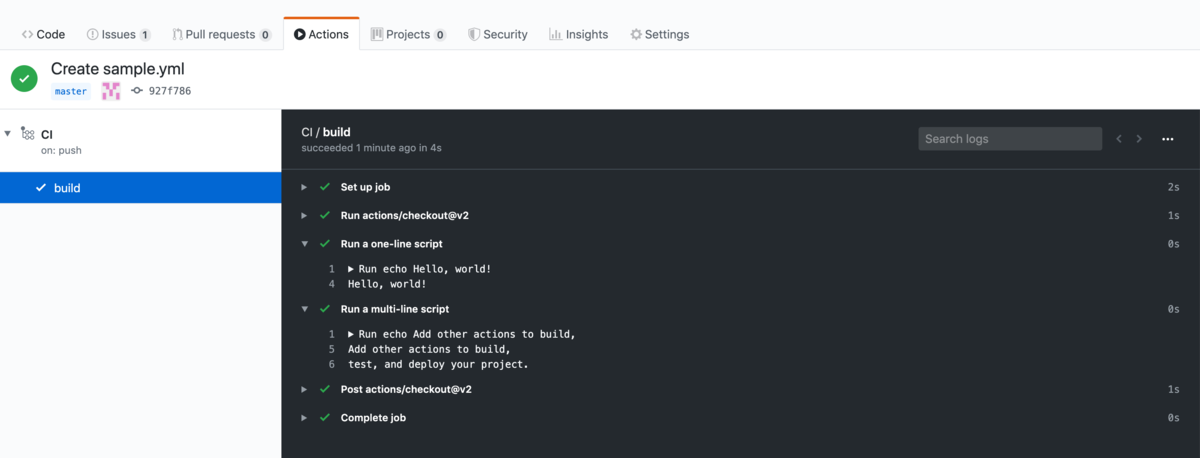Click green check on Post actions/checkout@v2
The height and width of the screenshot is (458, 1200).
(325, 389)
